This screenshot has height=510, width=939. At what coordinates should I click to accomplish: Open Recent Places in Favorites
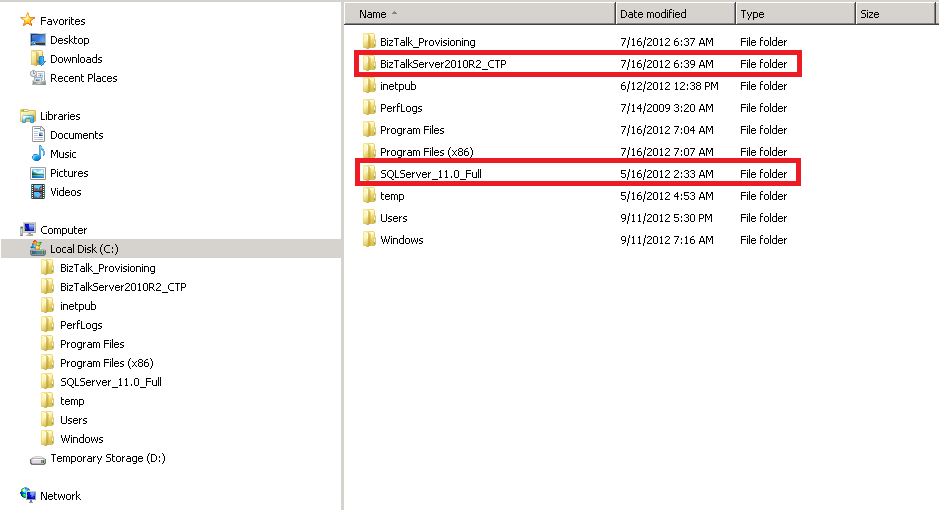(83, 78)
